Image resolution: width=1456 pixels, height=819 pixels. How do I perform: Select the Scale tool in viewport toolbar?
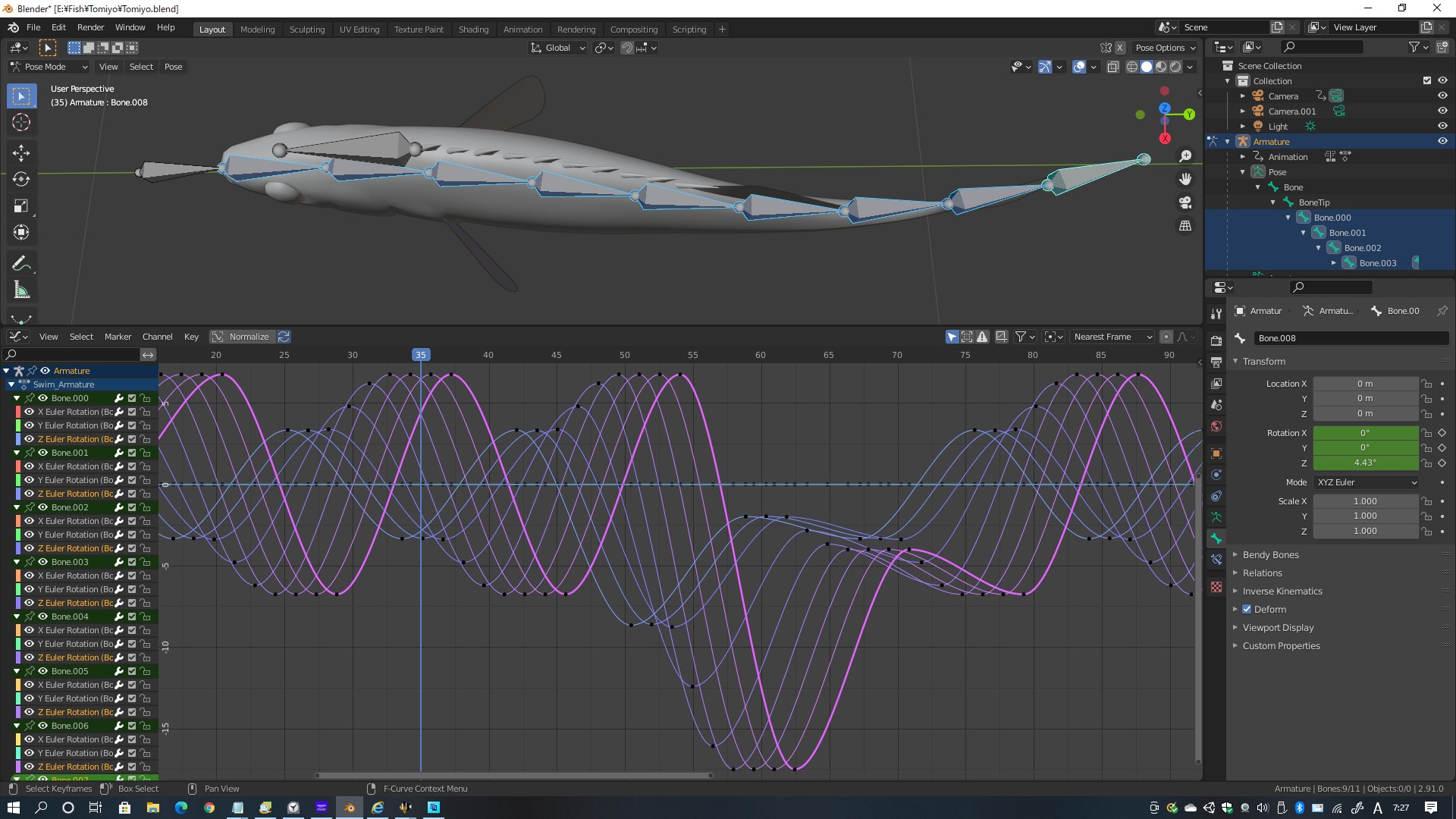pyautogui.click(x=21, y=206)
